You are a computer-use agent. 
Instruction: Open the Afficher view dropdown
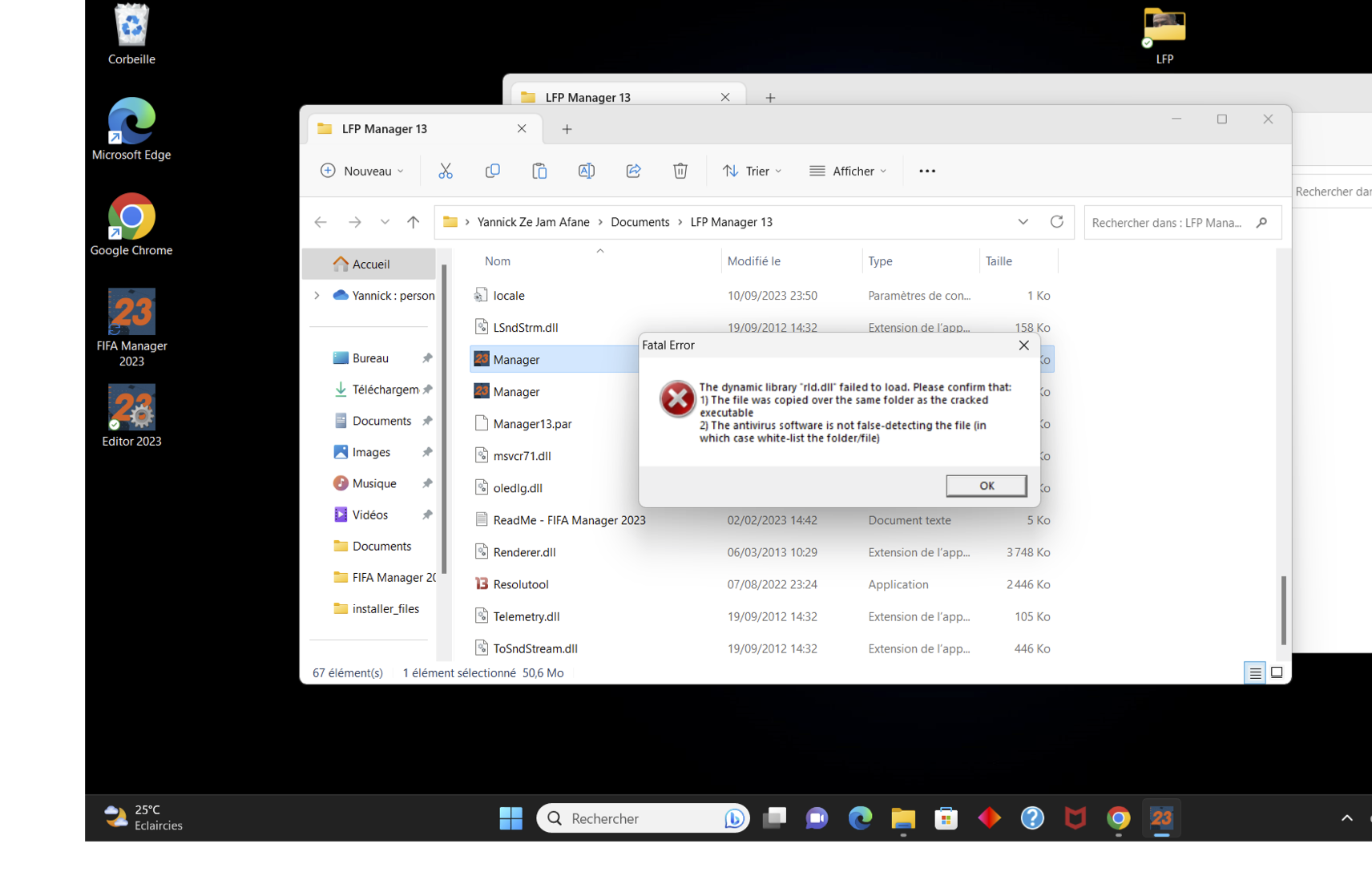coord(848,171)
